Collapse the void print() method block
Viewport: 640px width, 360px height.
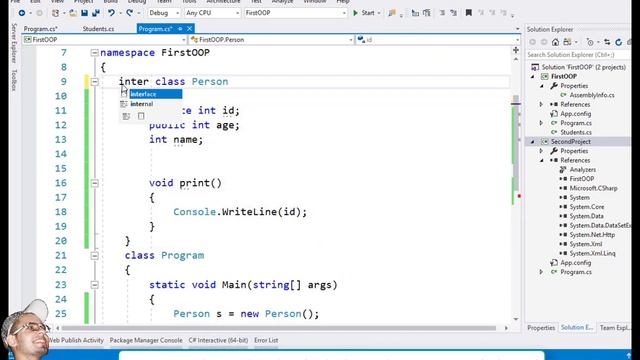pos(94,183)
